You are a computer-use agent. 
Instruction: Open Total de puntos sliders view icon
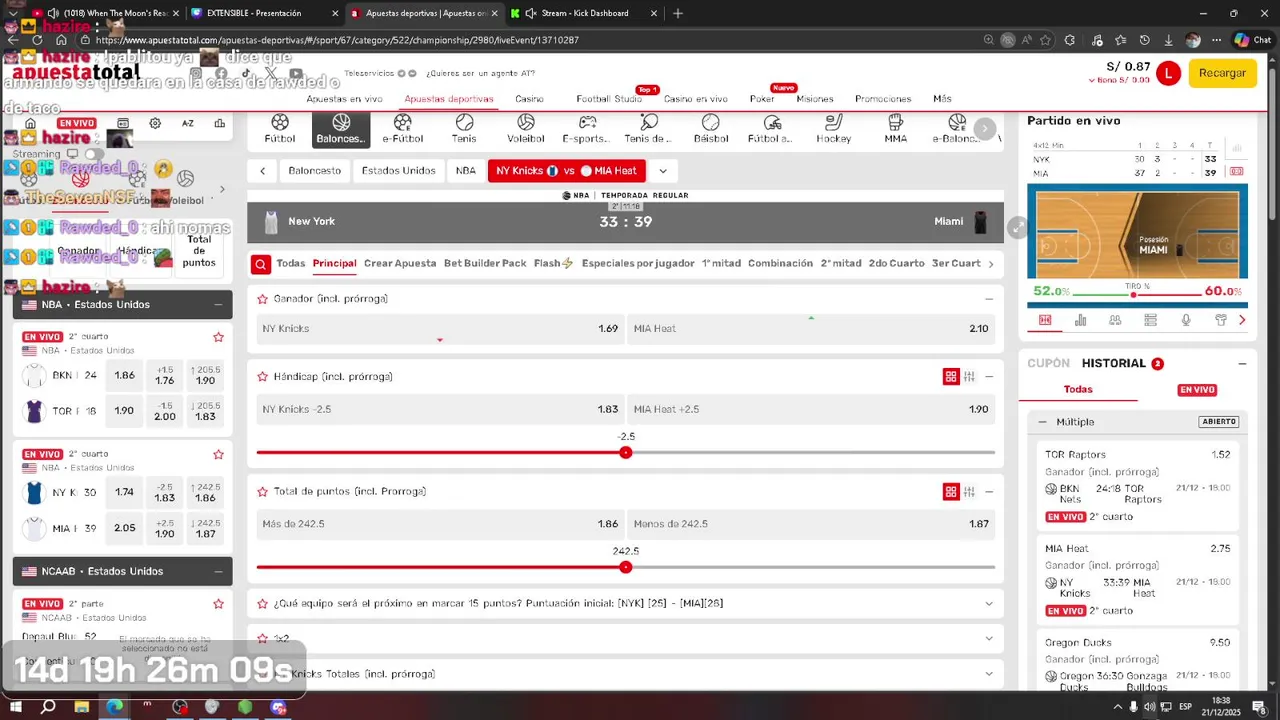tap(969, 492)
